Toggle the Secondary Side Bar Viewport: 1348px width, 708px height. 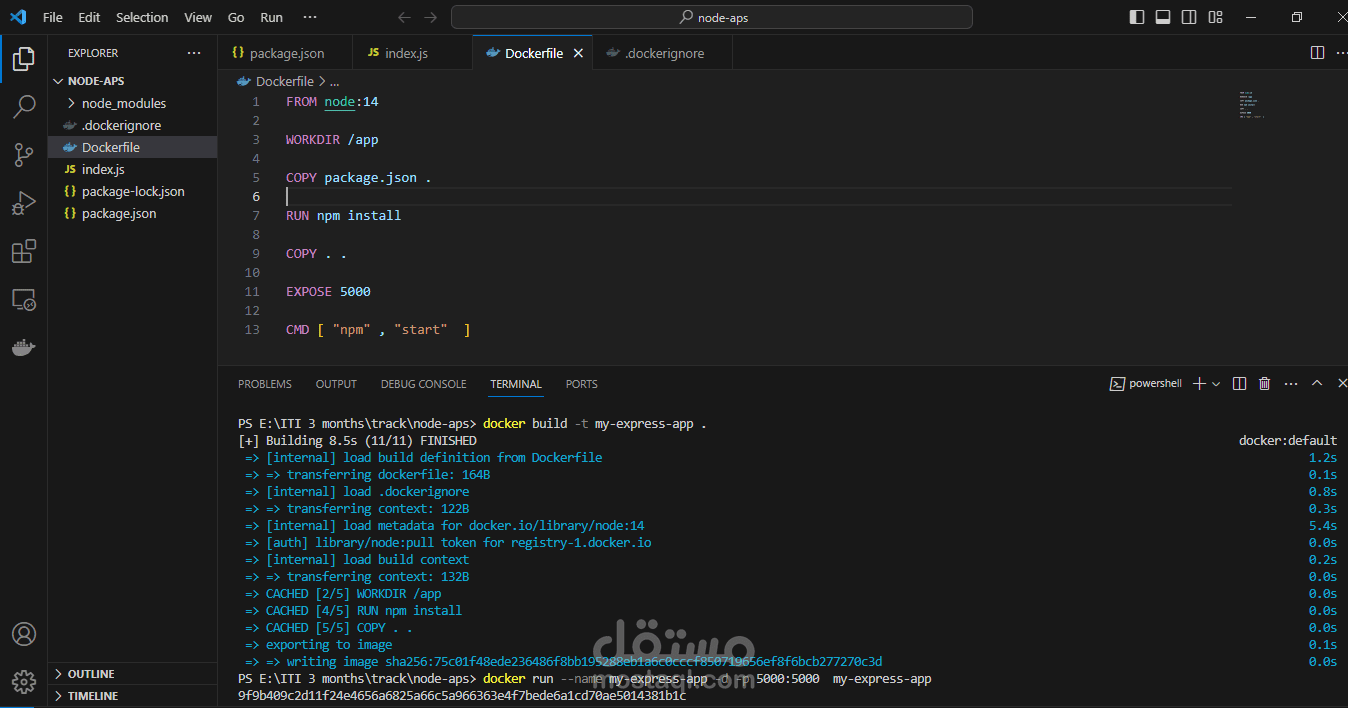(x=1189, y=16)
